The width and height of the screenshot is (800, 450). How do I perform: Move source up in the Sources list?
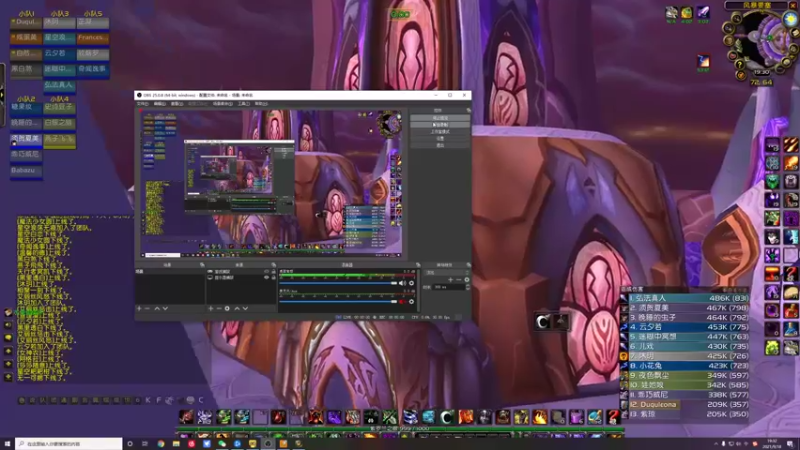[237, 308]
